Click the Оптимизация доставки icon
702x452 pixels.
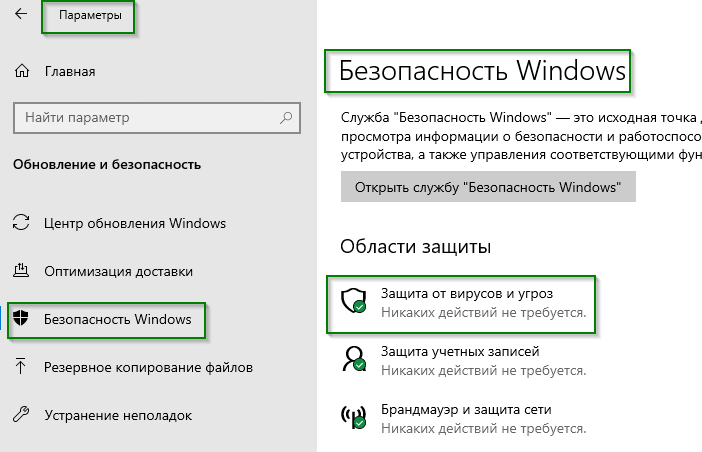pos(21,271)
